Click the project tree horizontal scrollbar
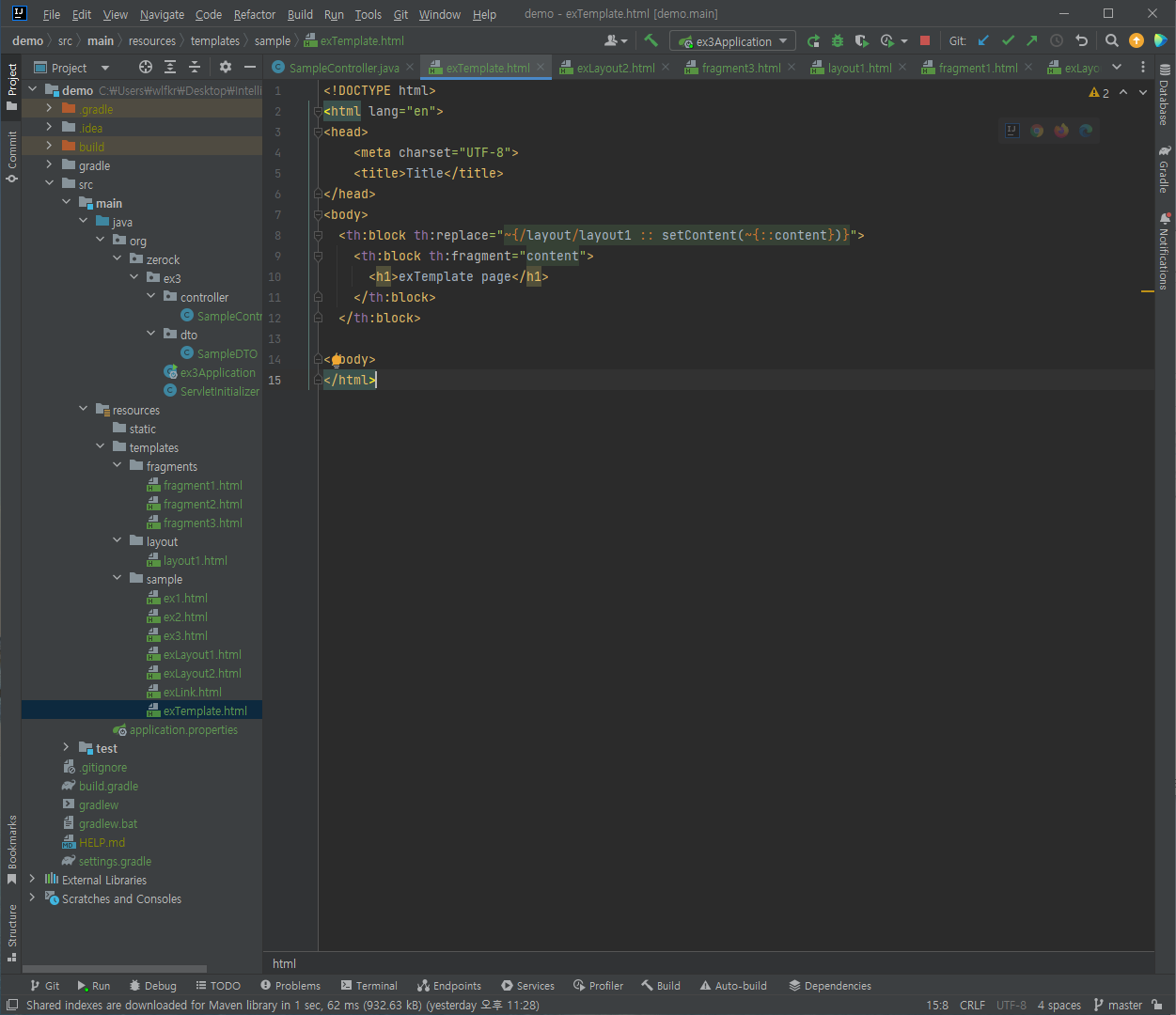The height and width of the screenshot is (1015, 1176). click(114, 968)
